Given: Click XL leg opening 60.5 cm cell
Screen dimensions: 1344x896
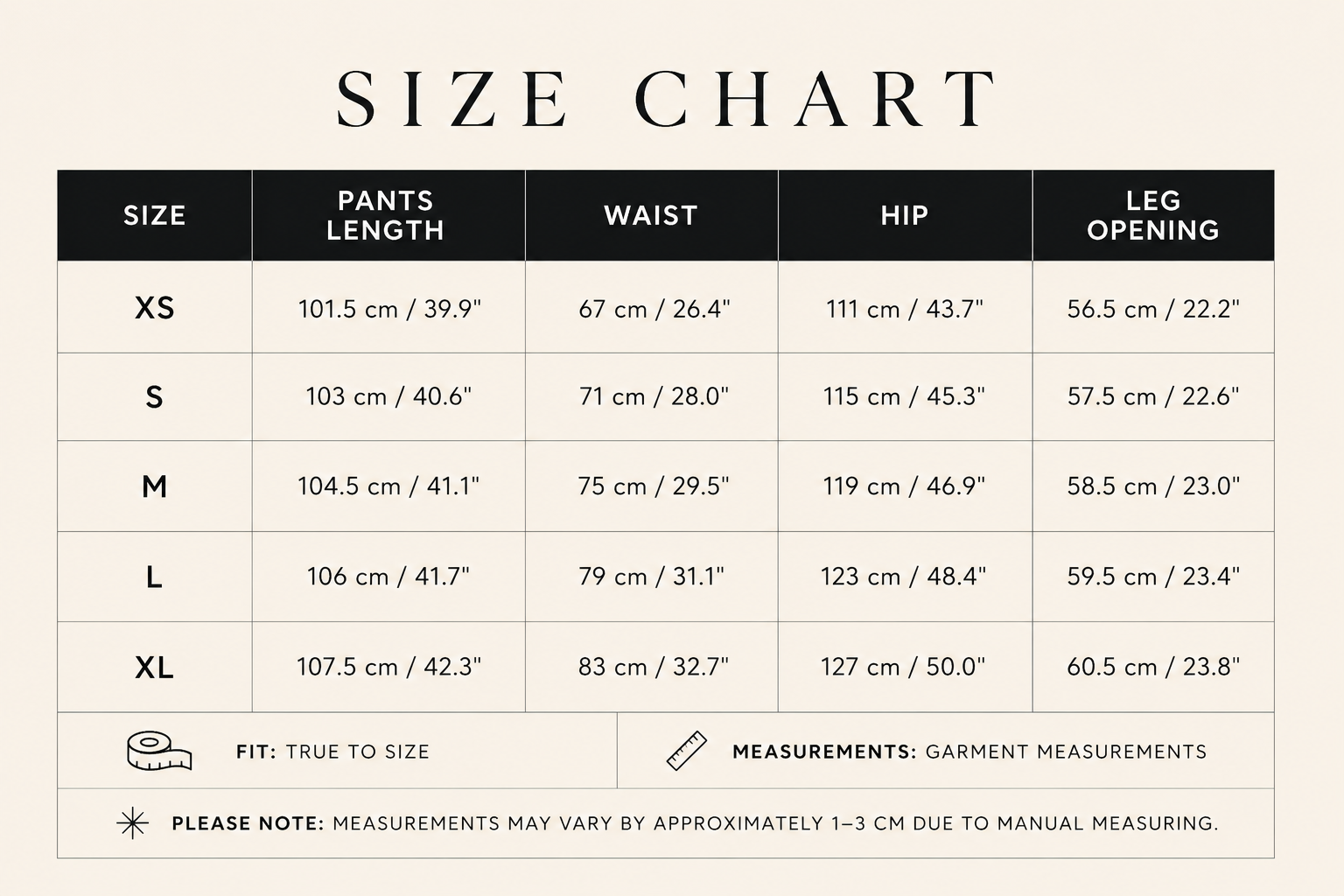Looking at the screenshot, I should click(x=1153, y=667).
